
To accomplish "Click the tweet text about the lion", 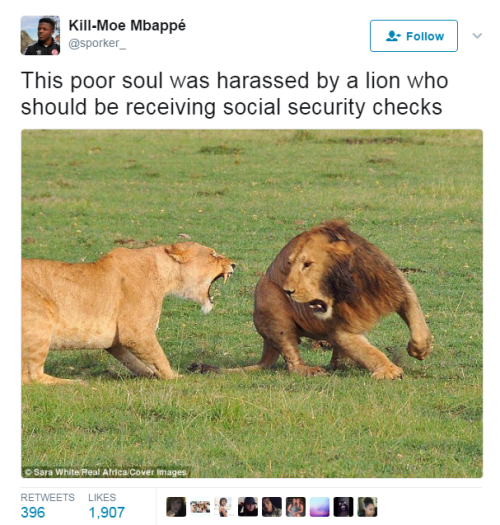I will pyautogui.click(x=234, y=94).
